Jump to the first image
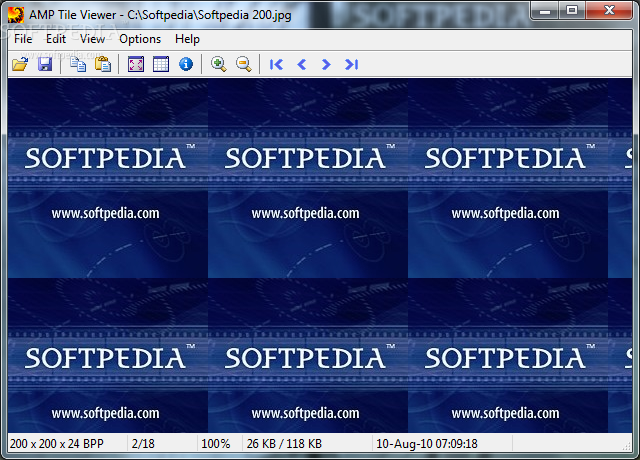The height and width of the screenshot is (460, 640). 276,64
